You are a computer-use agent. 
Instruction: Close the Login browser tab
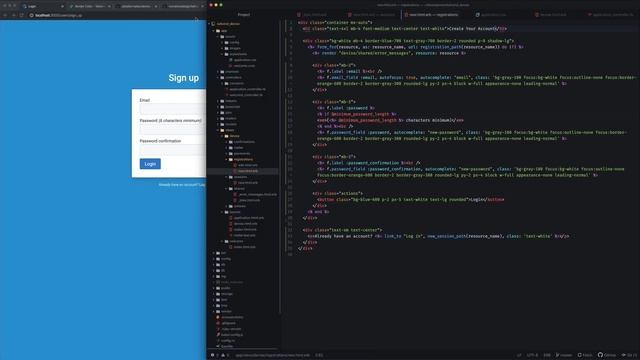[x=62, y=6]
